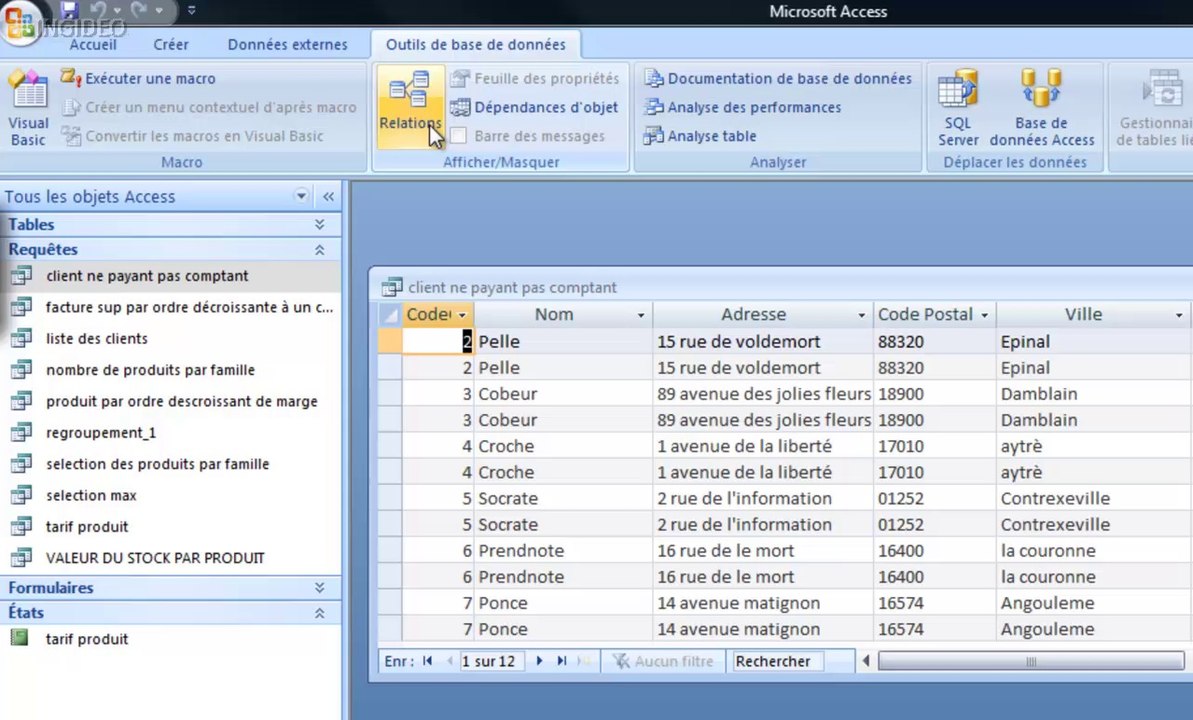This screenshot has height=720, width=1193.
Task: Click the horizontal scrollbar left arrow
Action: point(866,661)
